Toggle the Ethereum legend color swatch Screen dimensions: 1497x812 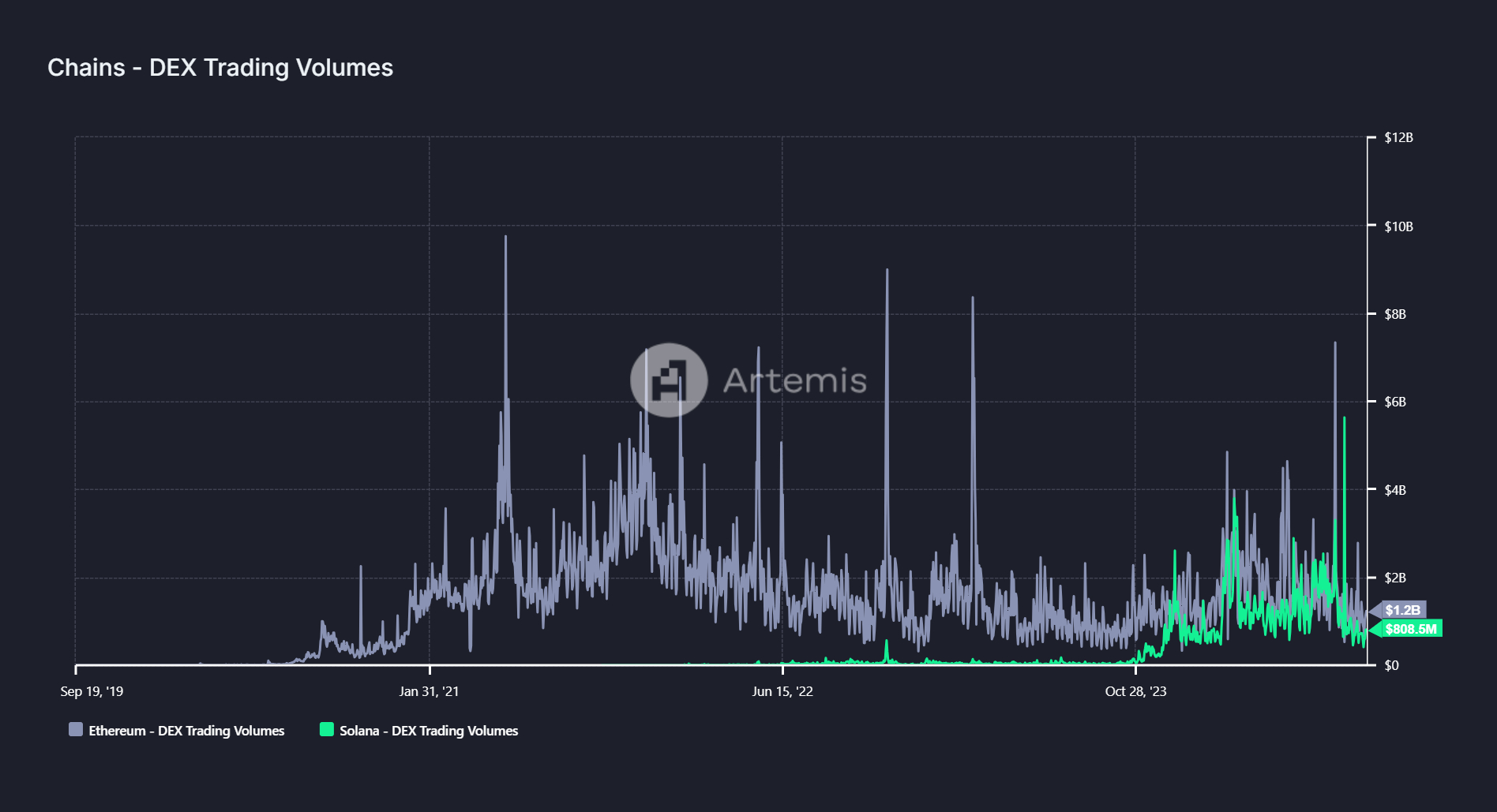tap(76, 729)
